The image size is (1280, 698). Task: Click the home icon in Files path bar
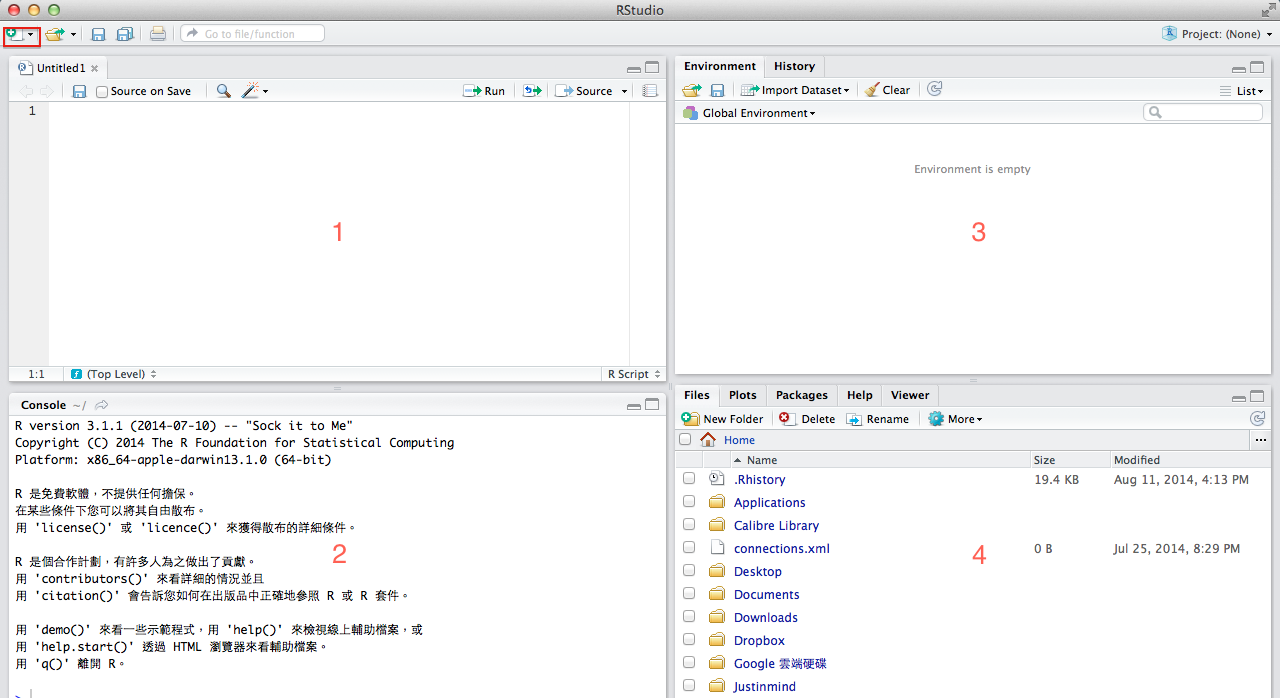pos(708,440)
